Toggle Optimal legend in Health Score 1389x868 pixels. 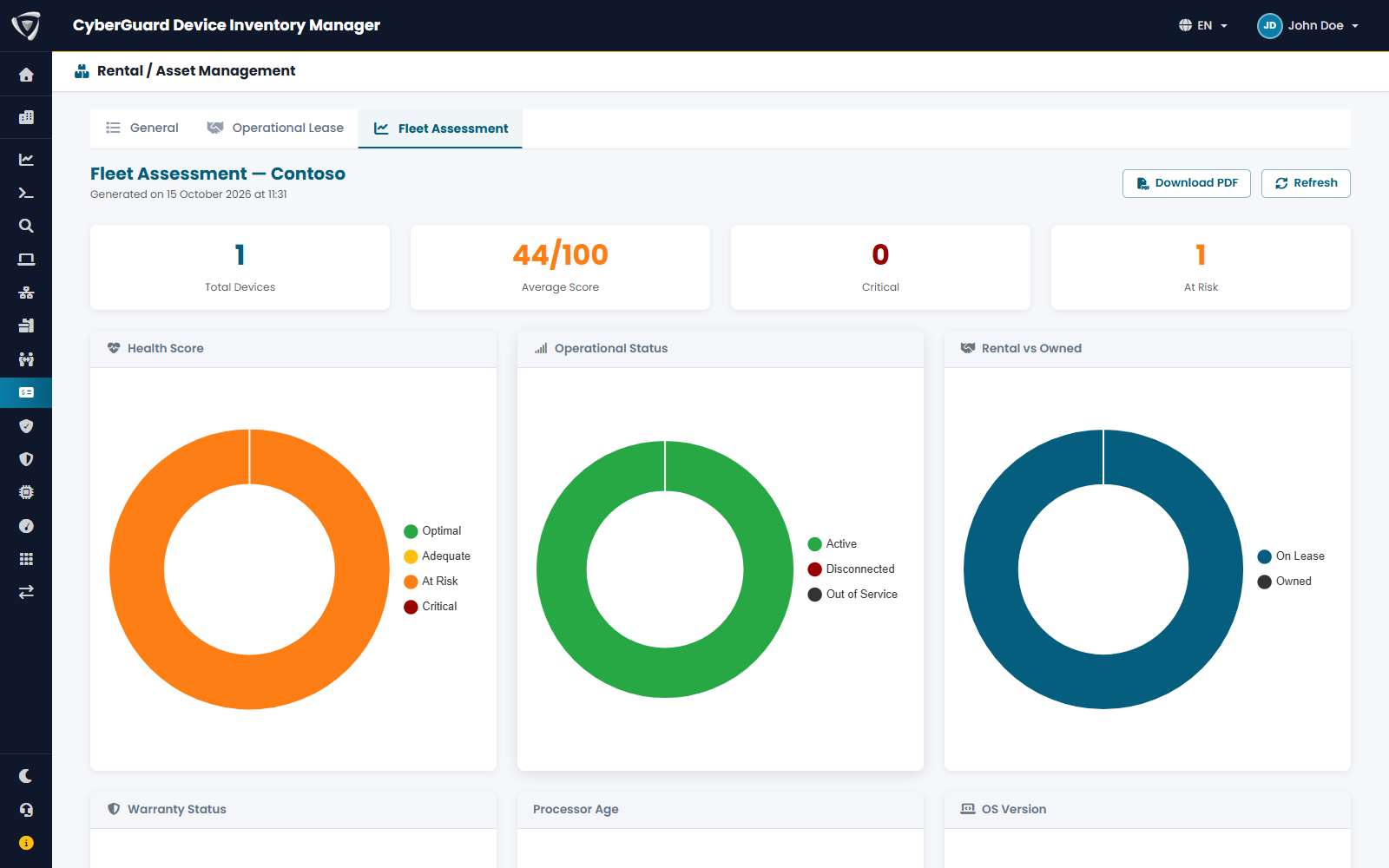click(x=432, y=531)
